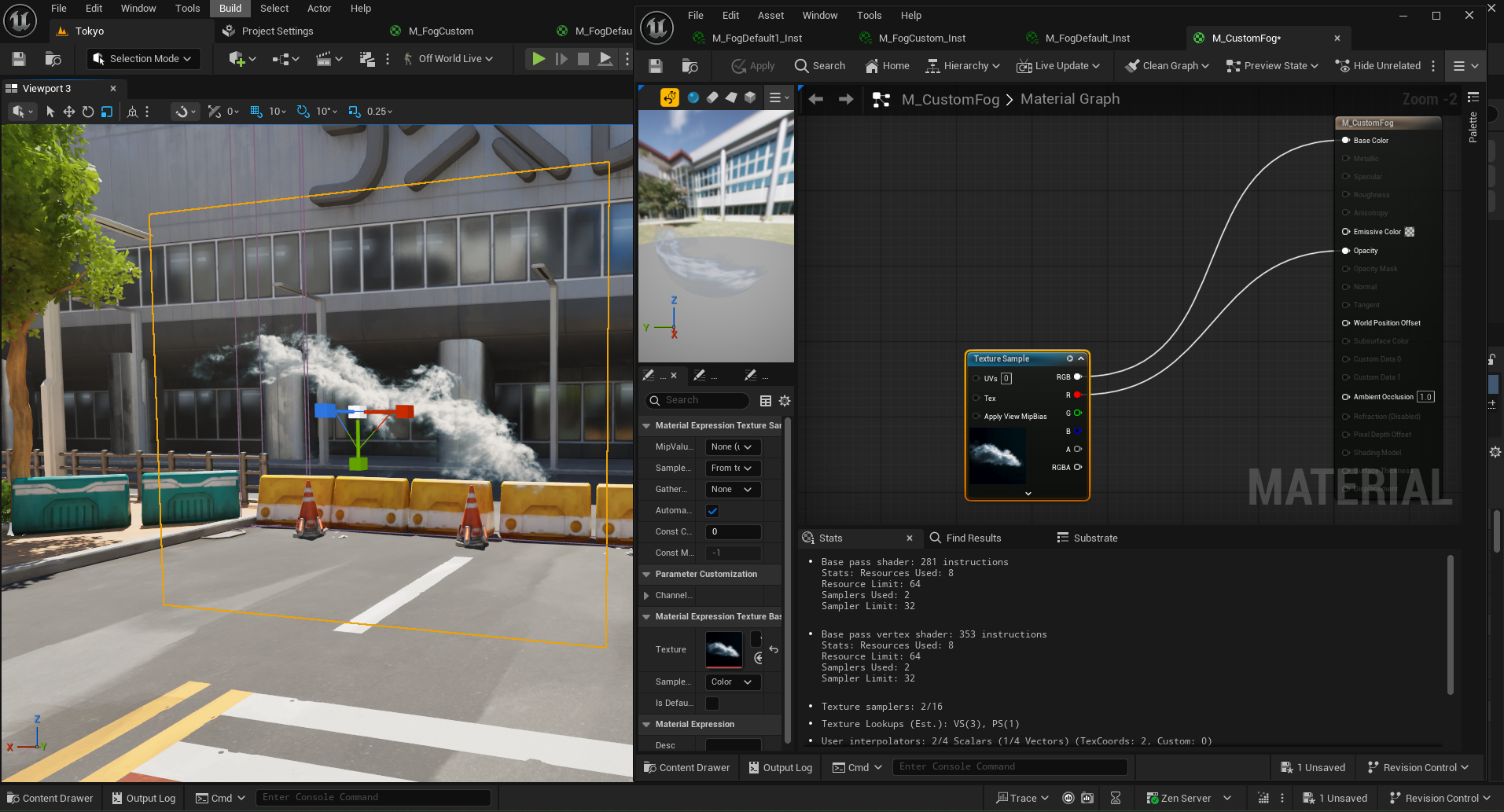Select the Translate move tool in viewport
The height and width of the screenshot is (812, 1504).
[x=69, y=112]
